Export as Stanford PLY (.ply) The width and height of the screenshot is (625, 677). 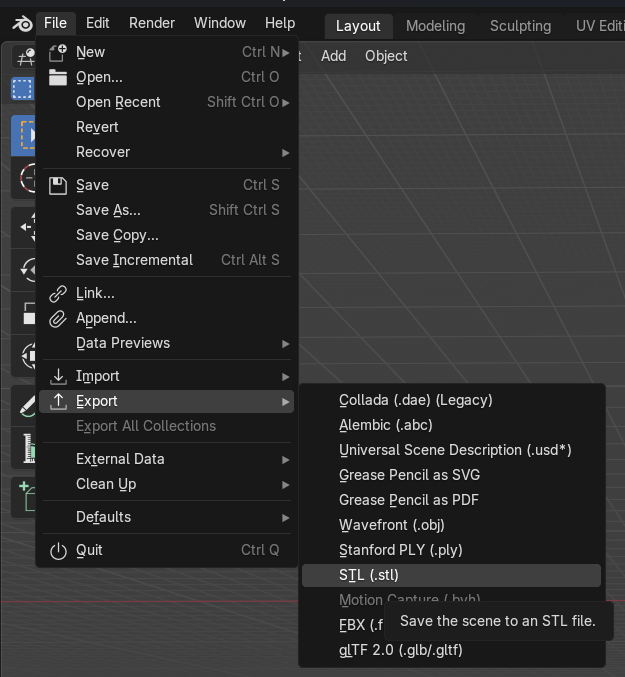[x=451, y=550]
